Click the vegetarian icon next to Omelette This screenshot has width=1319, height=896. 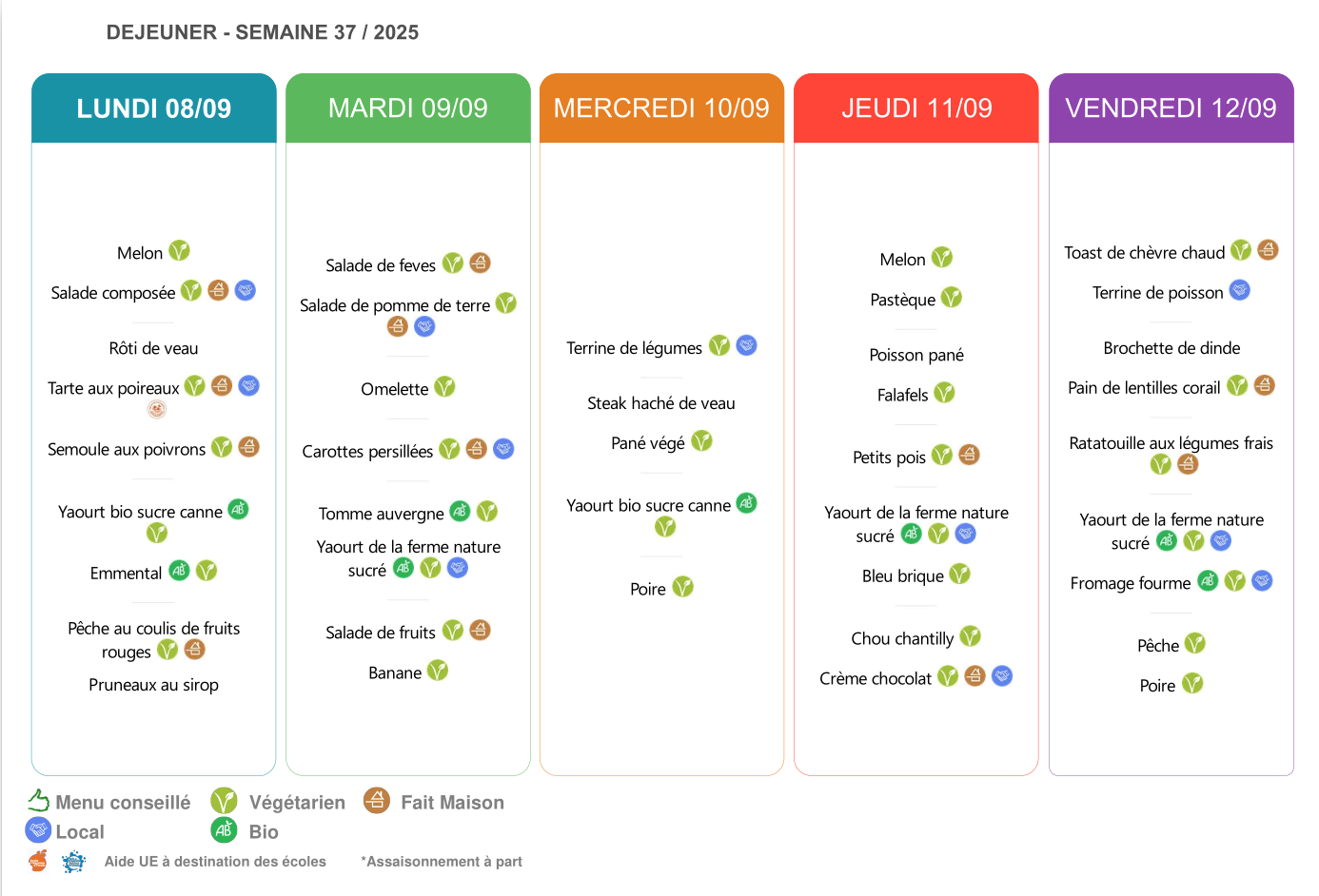click(444, 387)
